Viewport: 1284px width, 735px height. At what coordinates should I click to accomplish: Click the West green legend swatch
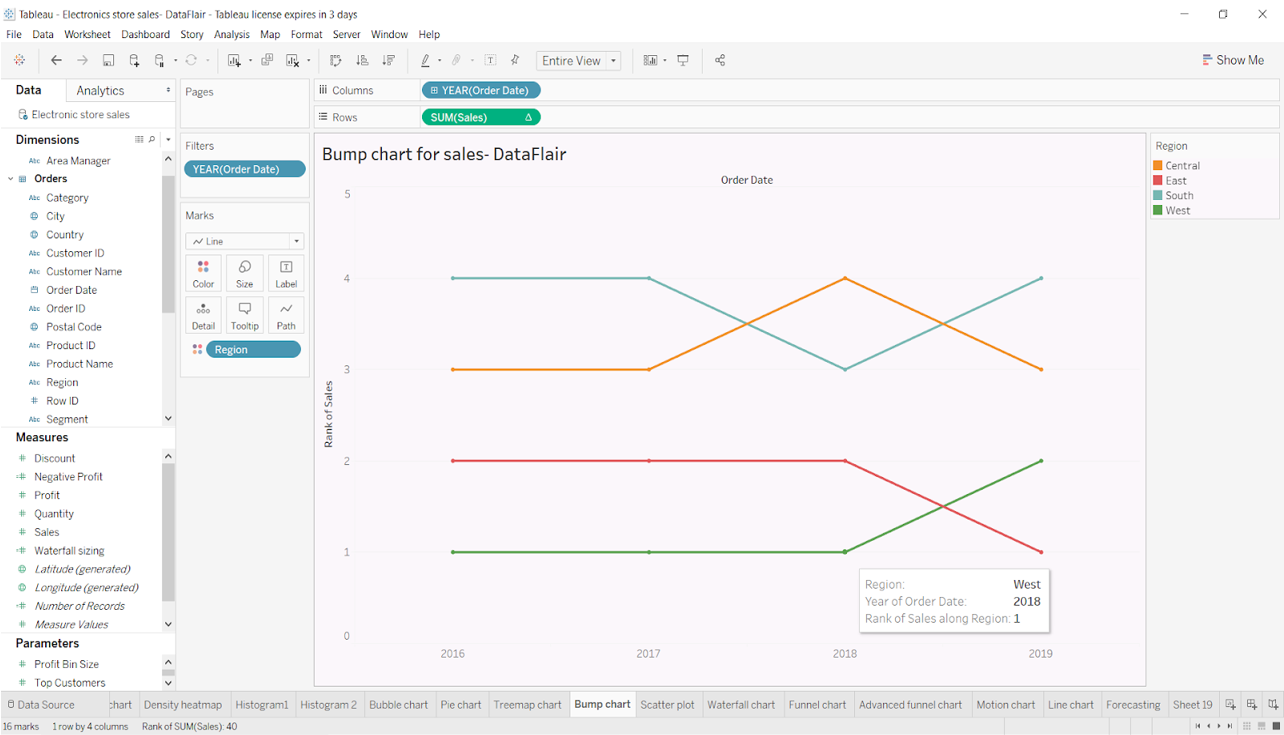[1158, 211]
